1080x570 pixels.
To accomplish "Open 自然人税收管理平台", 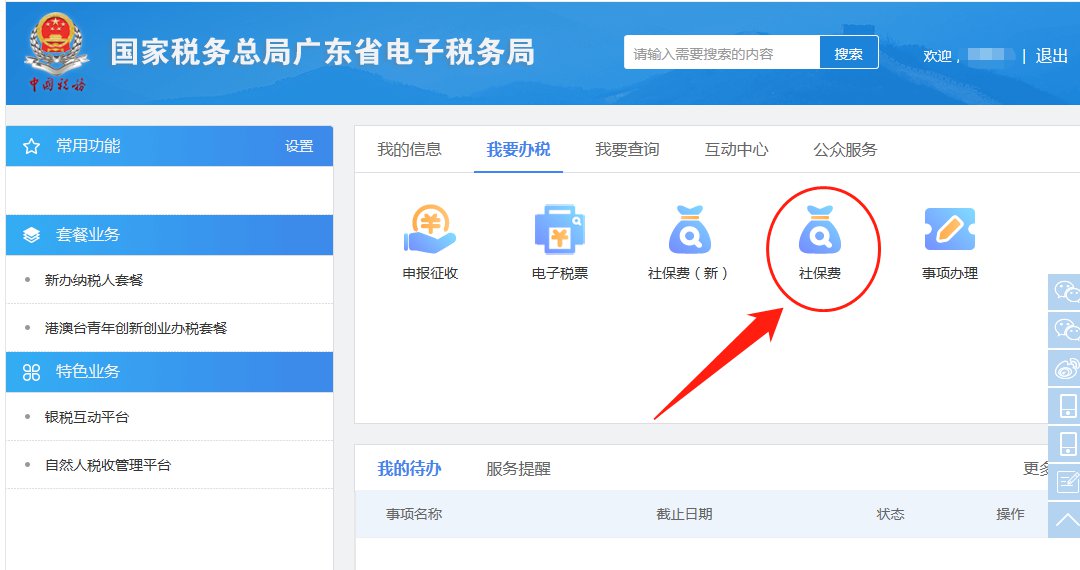I will 107,465.
